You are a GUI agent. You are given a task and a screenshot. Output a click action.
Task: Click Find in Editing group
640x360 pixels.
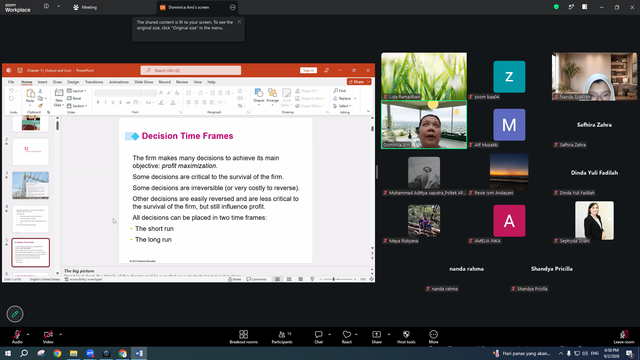pos(340,91)
